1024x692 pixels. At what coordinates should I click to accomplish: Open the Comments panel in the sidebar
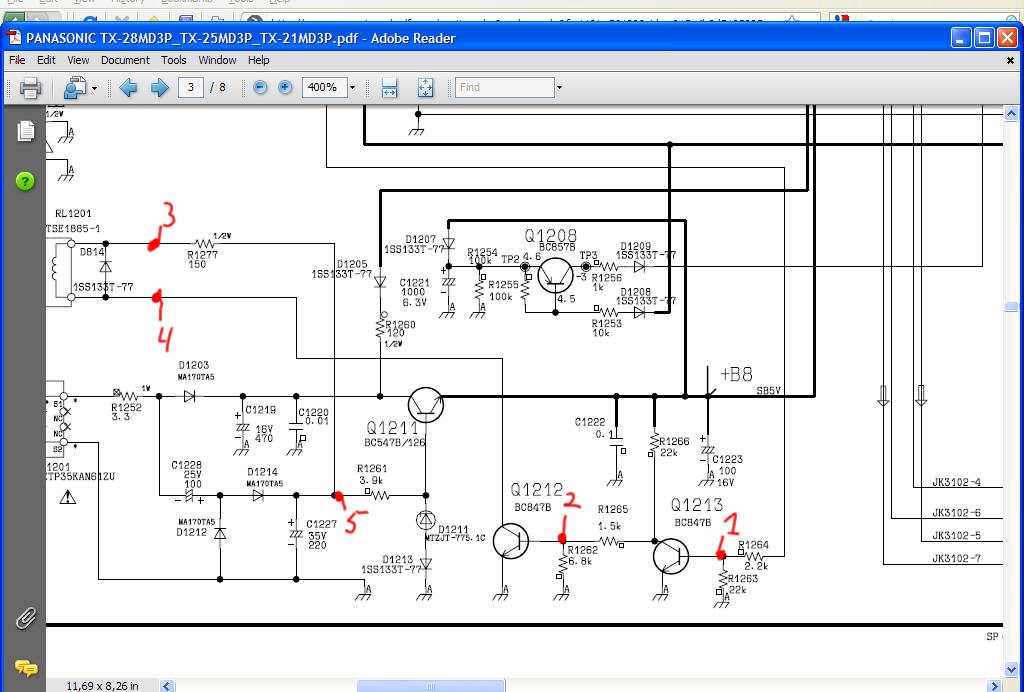click(25, 667)
